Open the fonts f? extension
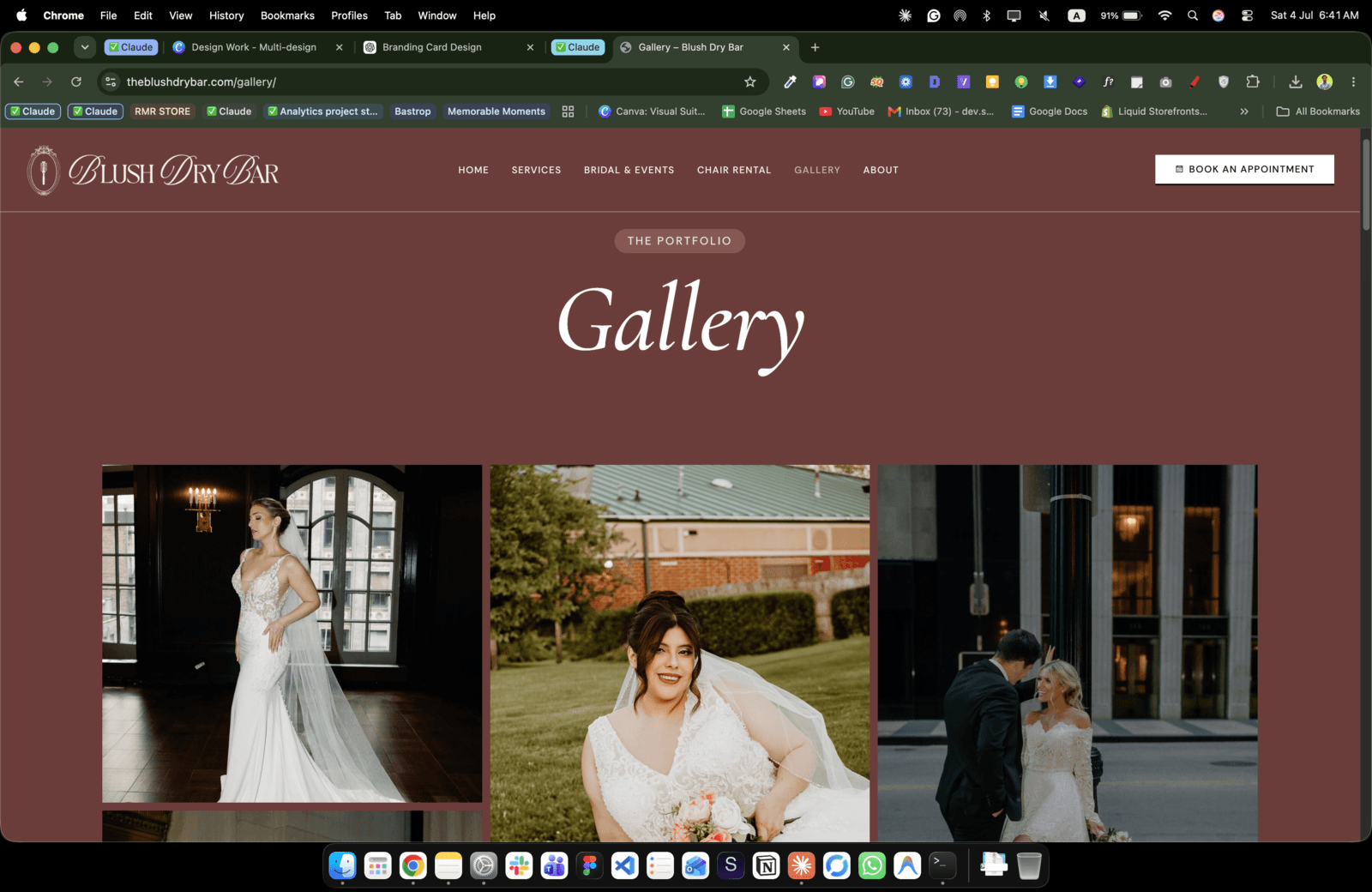This screenshot has height=892, width=1372. [x=1108, y=81]
